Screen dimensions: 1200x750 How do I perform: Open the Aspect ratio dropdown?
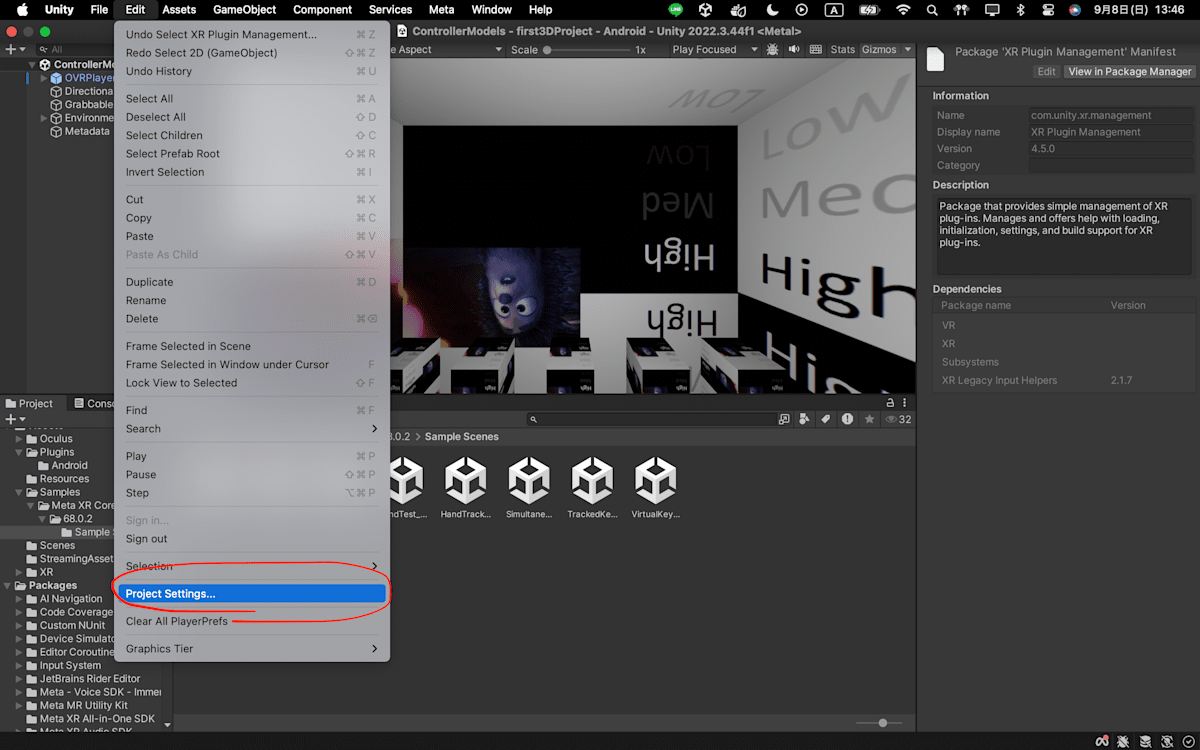(446, 50)
